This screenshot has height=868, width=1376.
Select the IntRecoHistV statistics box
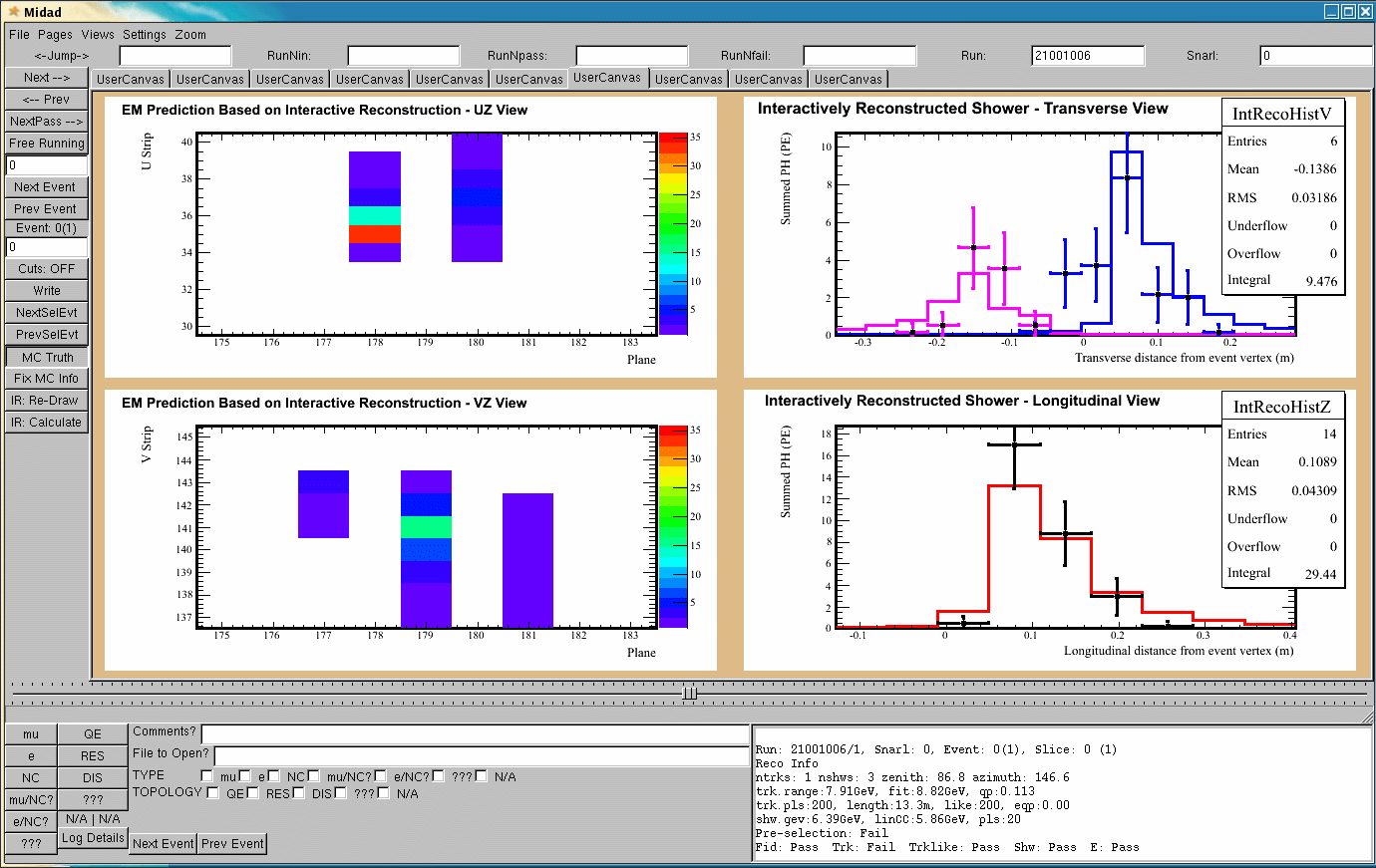tap(1283, 196)
